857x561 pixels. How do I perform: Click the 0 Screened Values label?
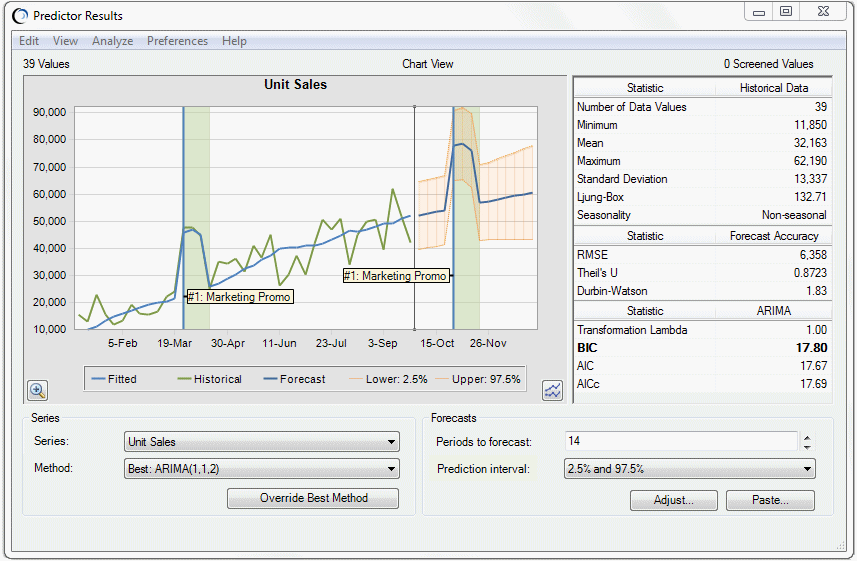coord(768,64)
